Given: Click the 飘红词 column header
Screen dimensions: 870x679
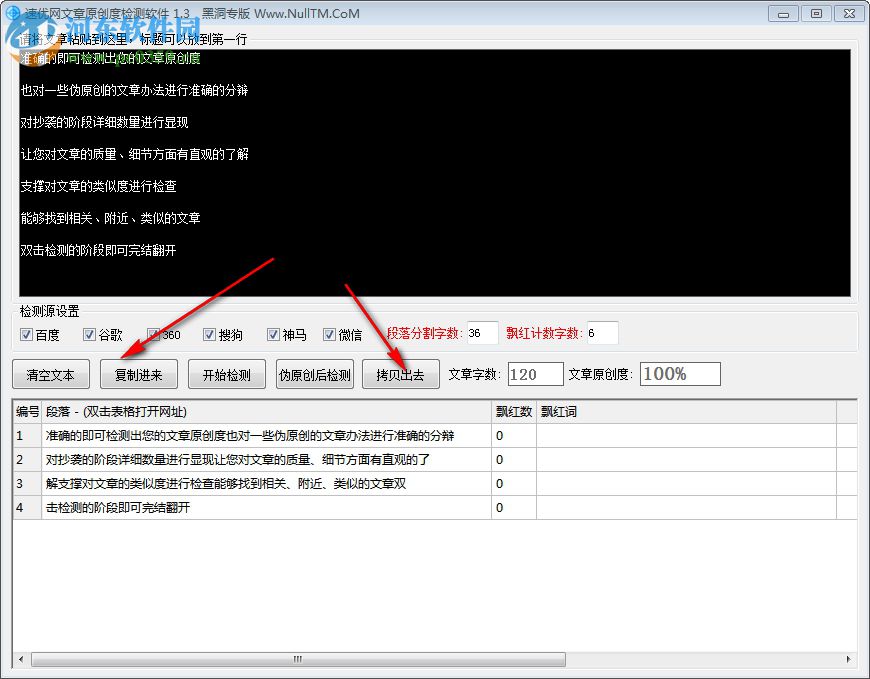Looking at the screenshot, I should pos(686,412).
